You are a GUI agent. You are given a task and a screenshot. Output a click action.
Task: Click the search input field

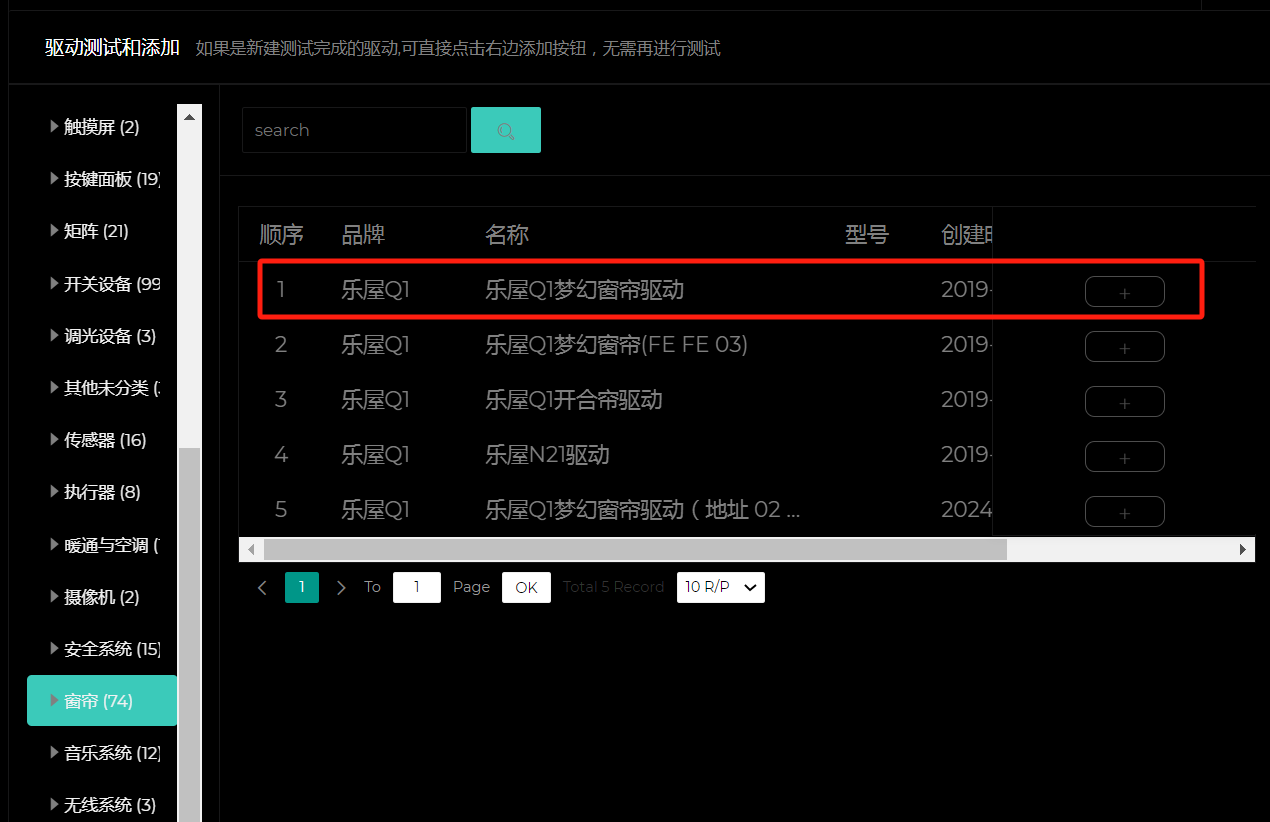(354, 130)
